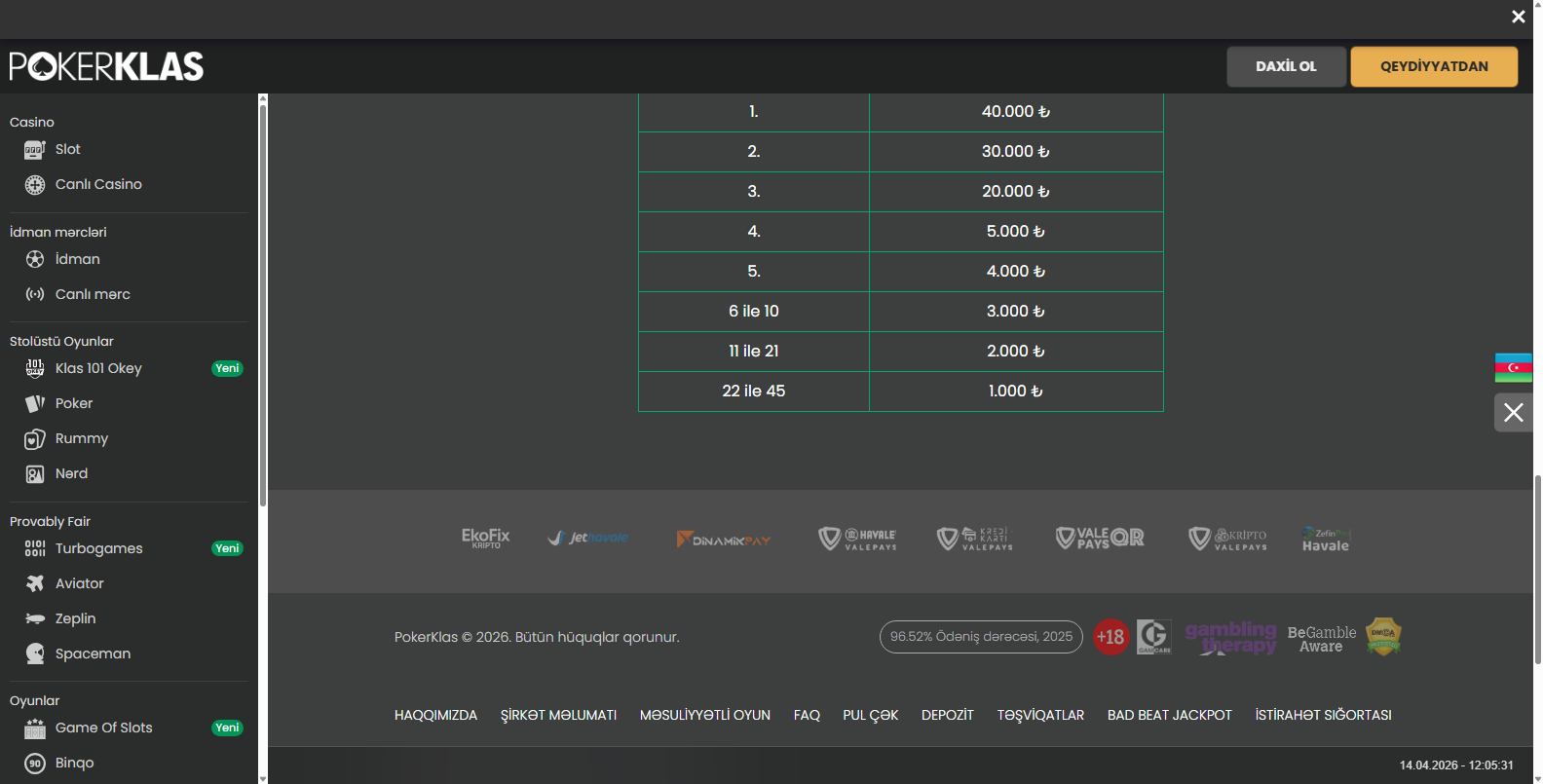Open the FAQ footer link
Image resolution: width=1543 pixels, height=784 pixels.
pos(807,715)
